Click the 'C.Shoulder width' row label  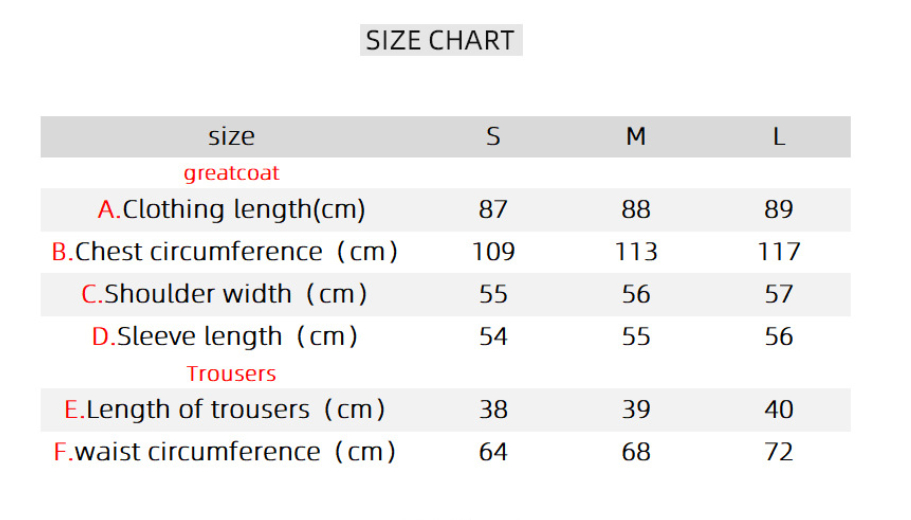click(225, 294)
